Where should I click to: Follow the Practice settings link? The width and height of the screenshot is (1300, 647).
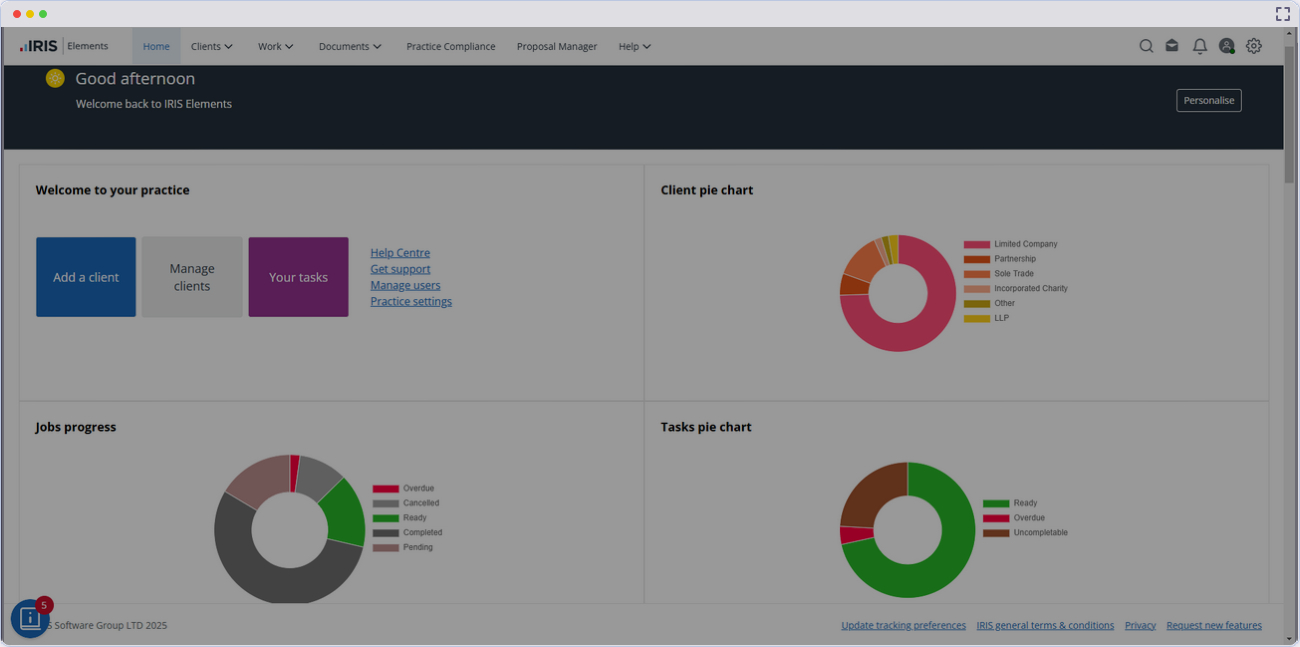411,301
